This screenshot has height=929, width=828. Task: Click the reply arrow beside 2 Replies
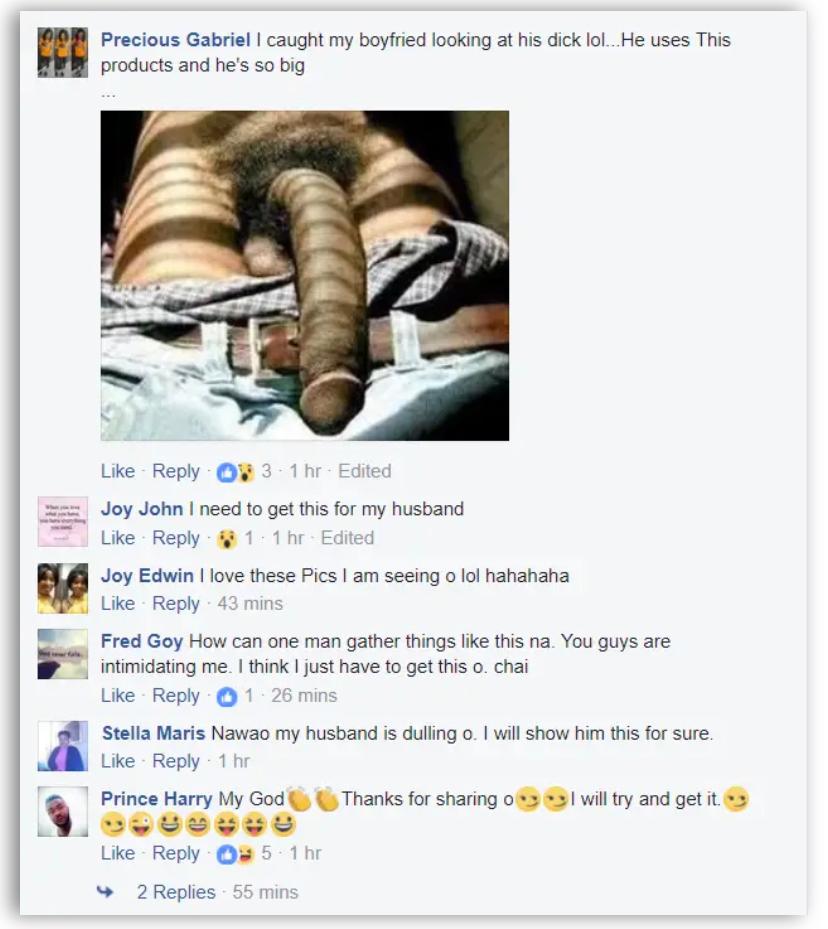coord(105,891)
